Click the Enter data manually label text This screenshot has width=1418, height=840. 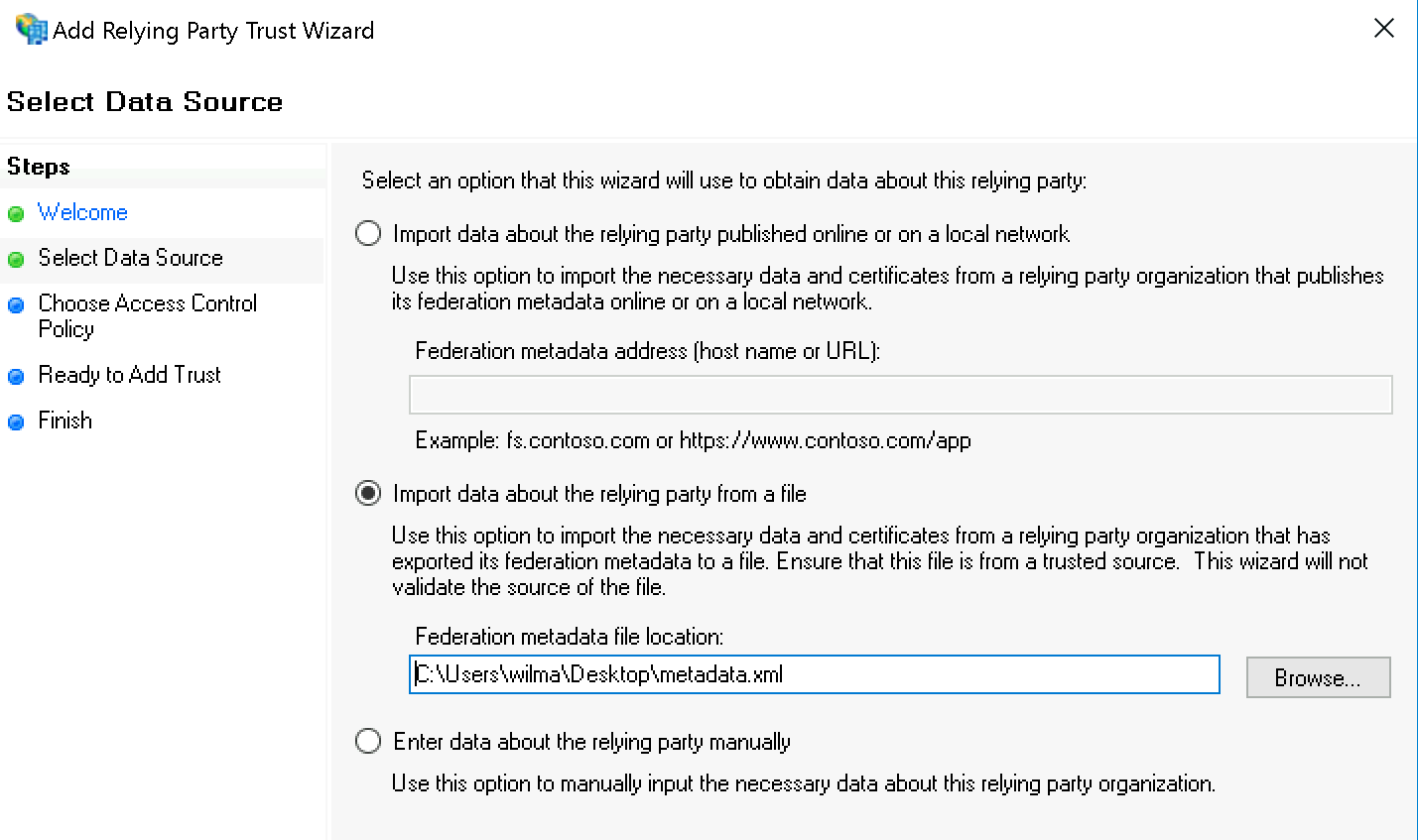point(591,742)
